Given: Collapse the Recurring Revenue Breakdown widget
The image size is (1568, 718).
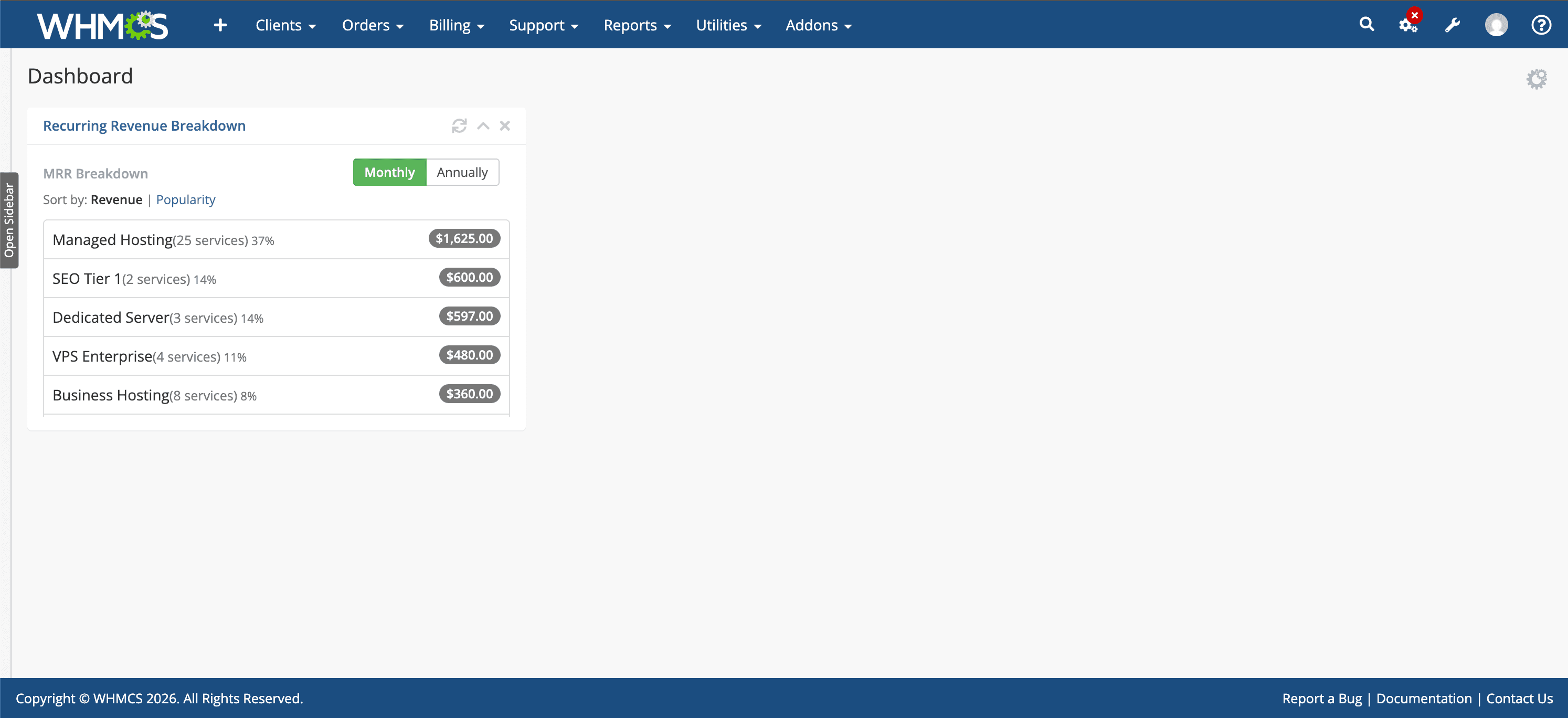Looking at the screenshot, I should tap(483, 126).
